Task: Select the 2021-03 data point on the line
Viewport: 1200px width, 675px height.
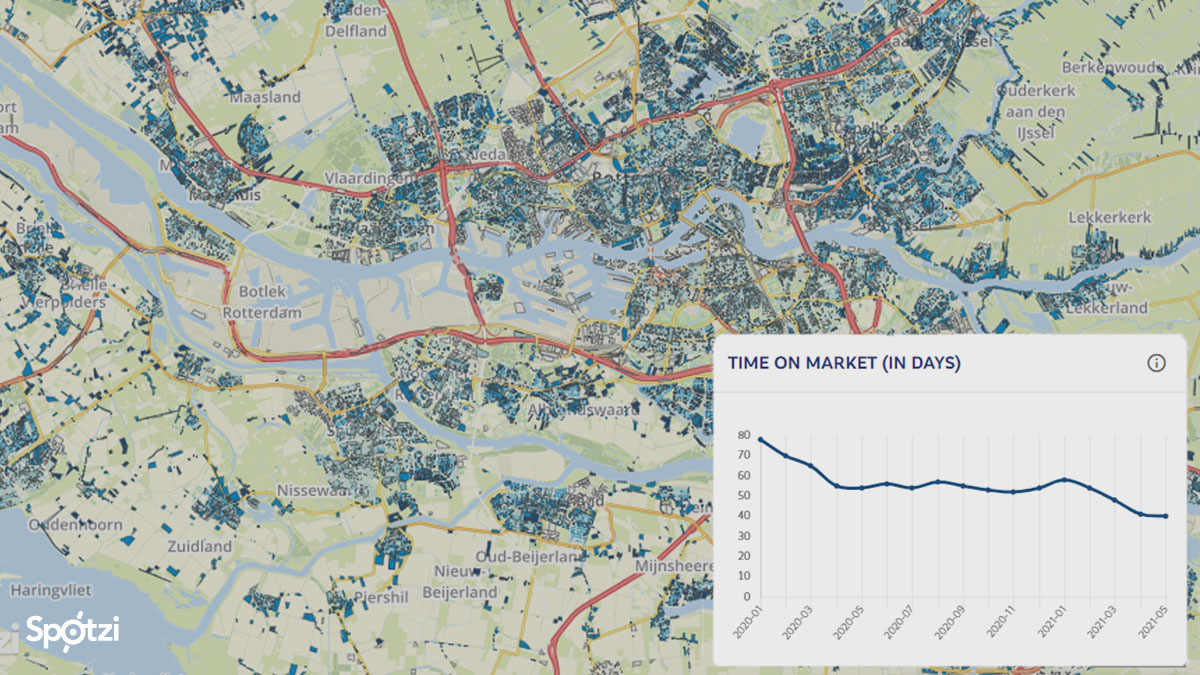Action: pyautogui.click(x=1115, y=500)
